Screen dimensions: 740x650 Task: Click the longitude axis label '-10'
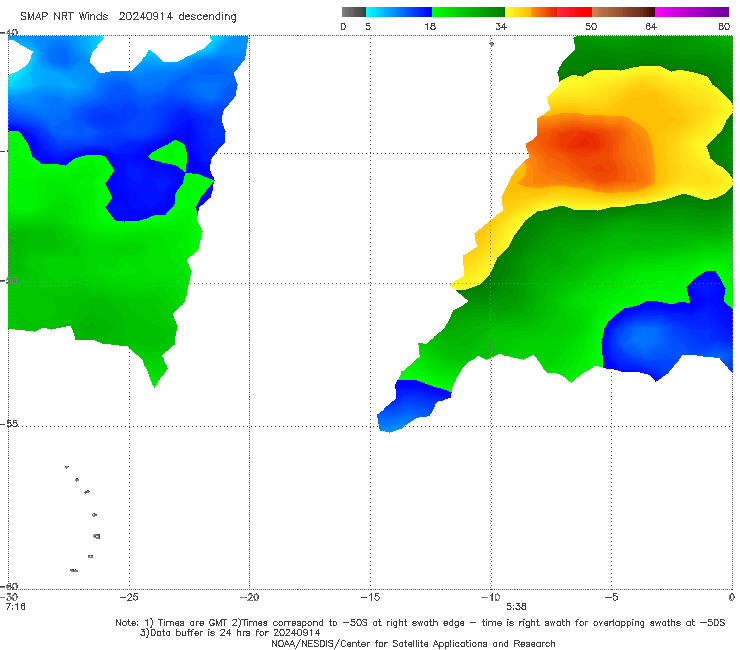pyautogui.click(x=490, y=597)
